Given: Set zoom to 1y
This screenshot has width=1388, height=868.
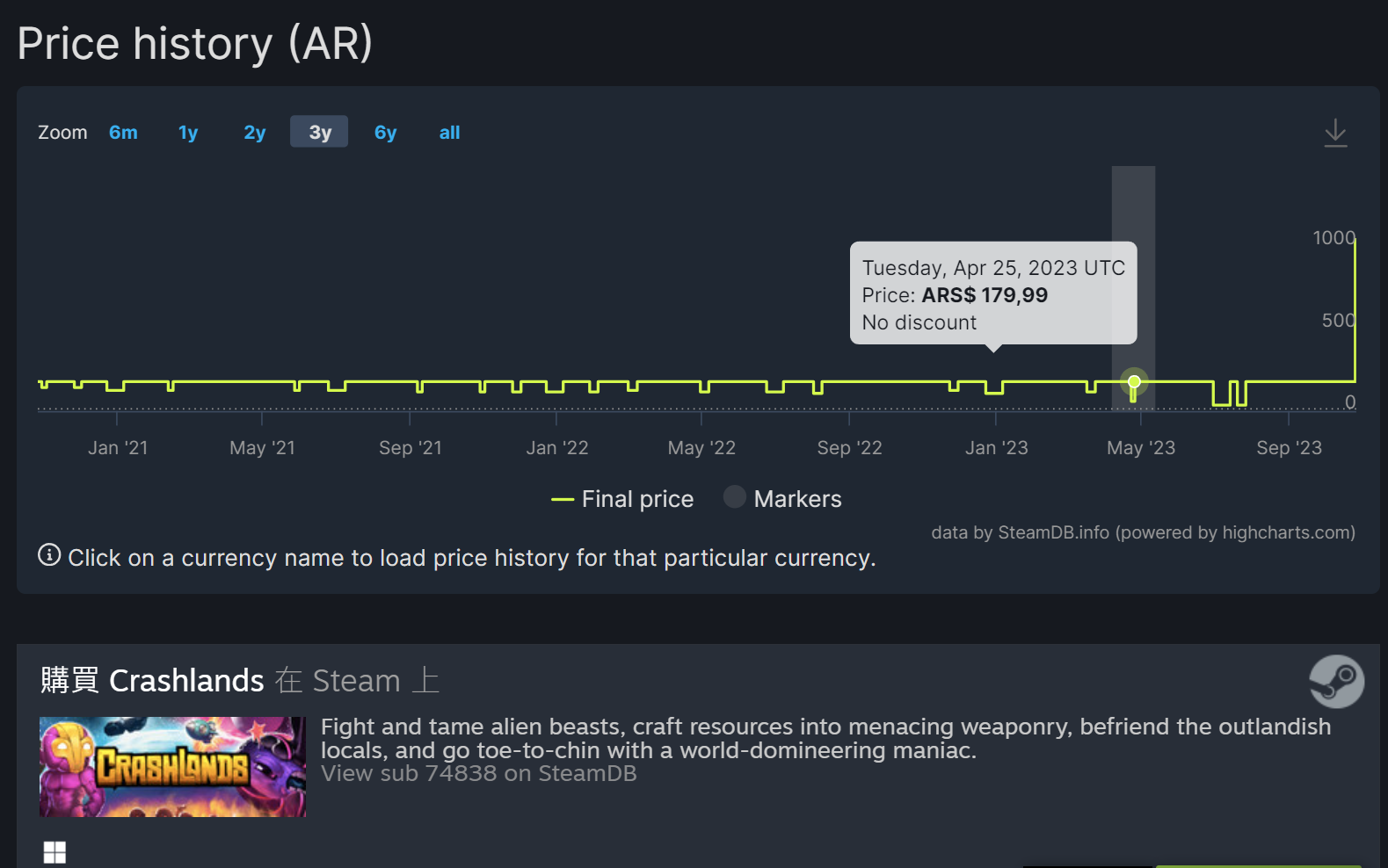Looking at the screenshot, I should click(x=188, y=132).
